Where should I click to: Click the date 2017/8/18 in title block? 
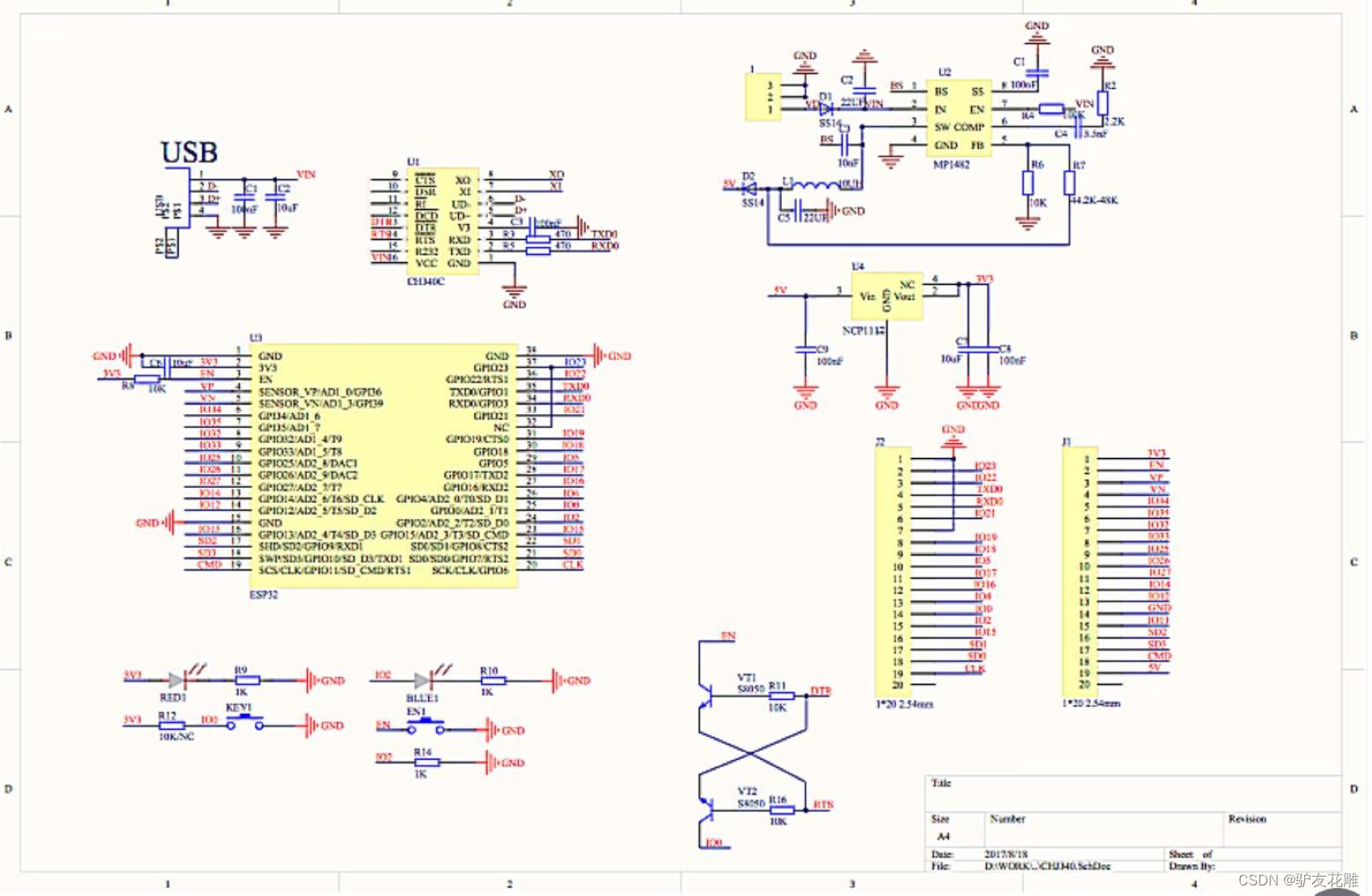click(1005, 854)
